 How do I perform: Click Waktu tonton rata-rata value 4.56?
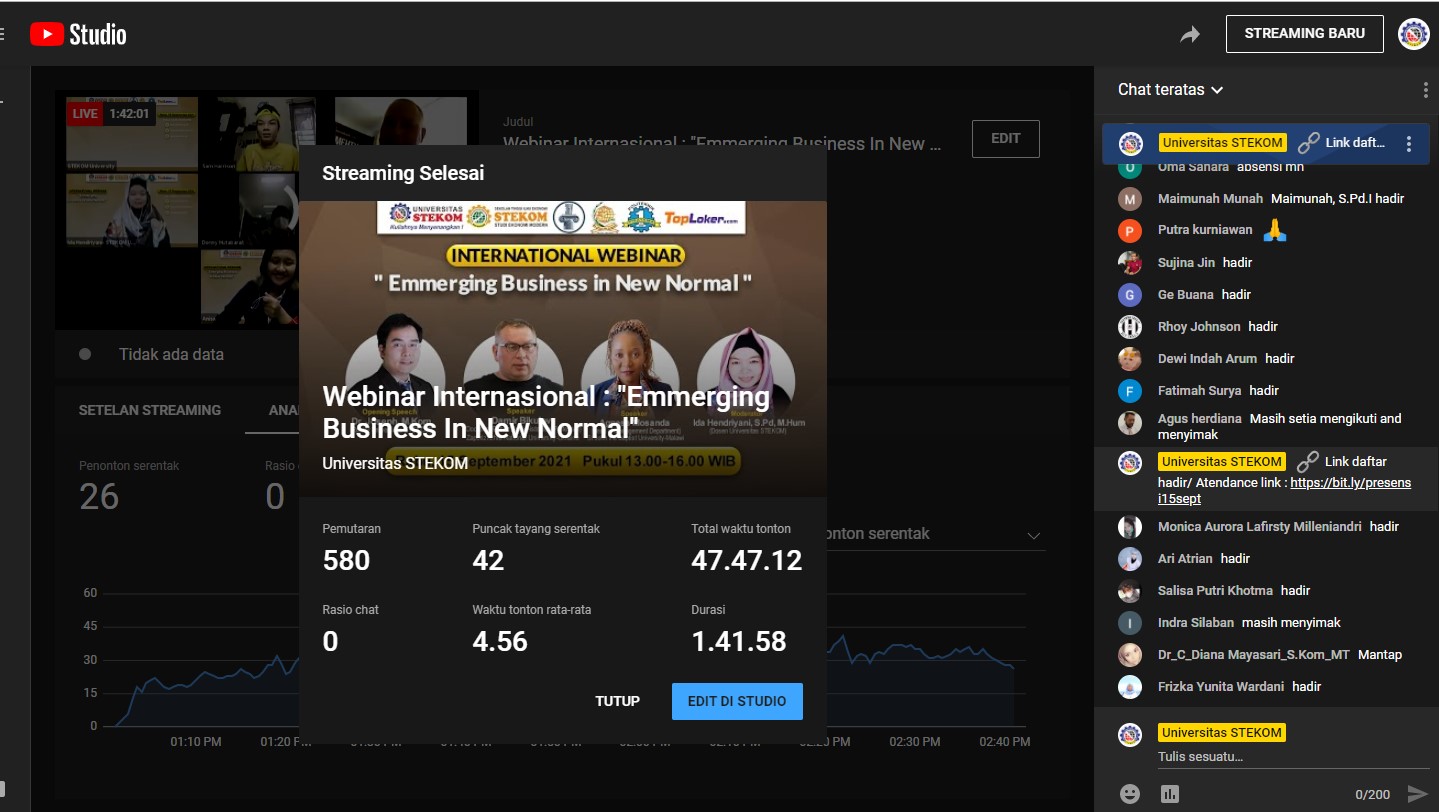tap(500, 641)
